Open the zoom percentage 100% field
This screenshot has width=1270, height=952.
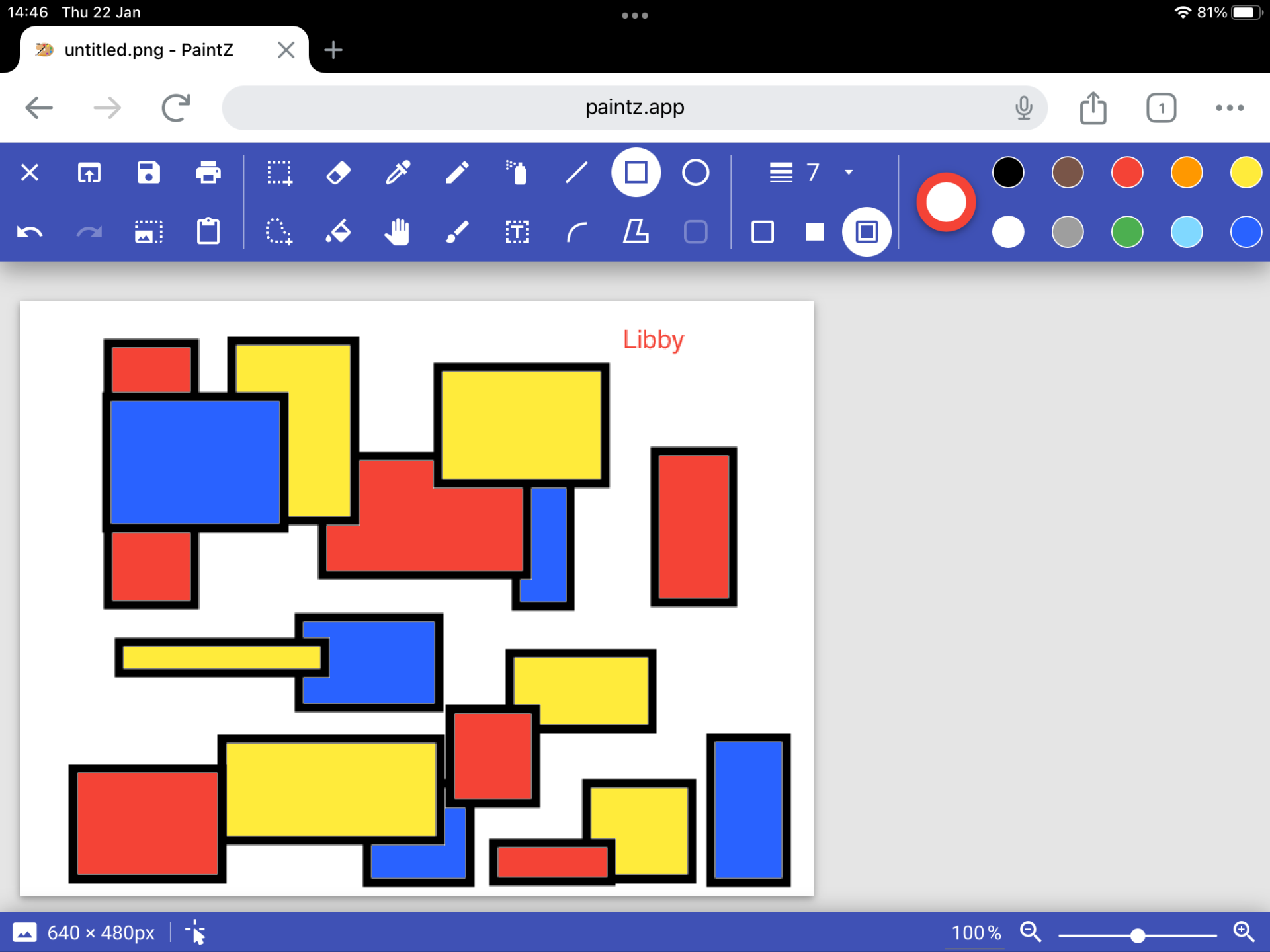coord(975,933)
